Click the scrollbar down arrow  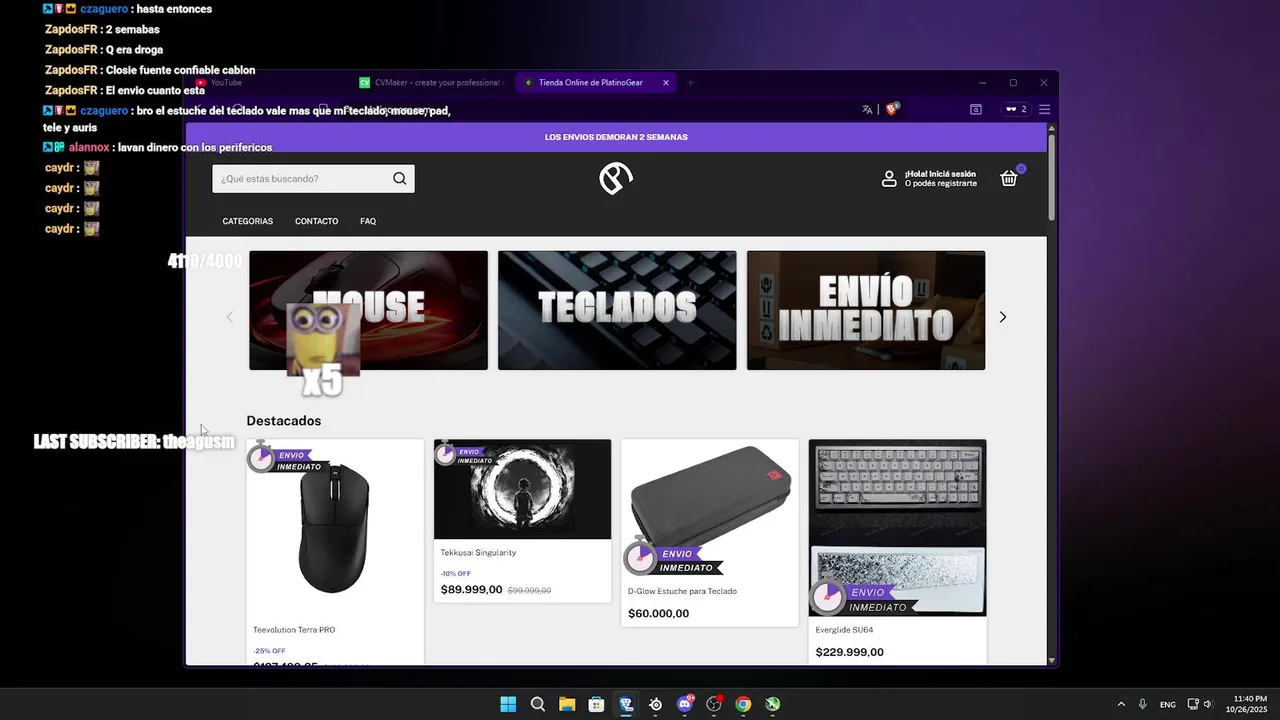1051,660
